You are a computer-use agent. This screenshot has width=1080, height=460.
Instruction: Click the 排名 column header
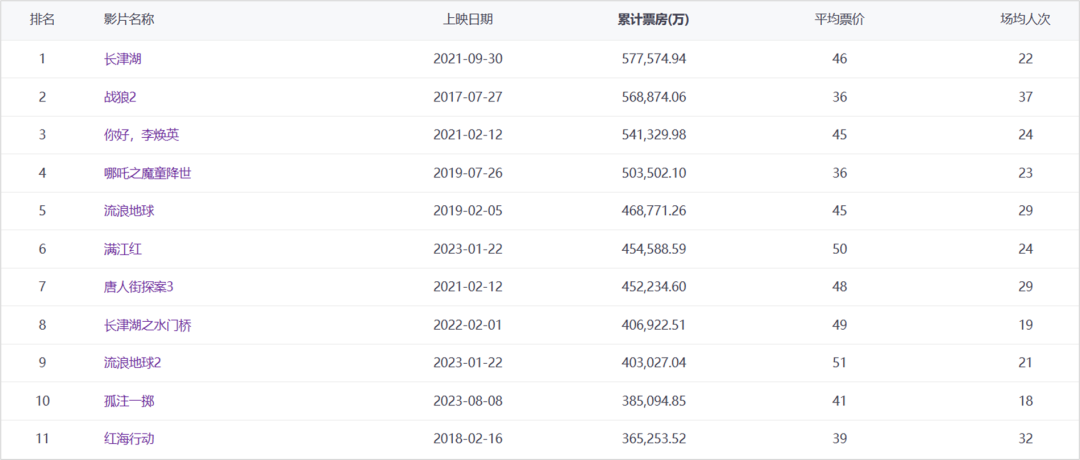[x=42, y=20]
